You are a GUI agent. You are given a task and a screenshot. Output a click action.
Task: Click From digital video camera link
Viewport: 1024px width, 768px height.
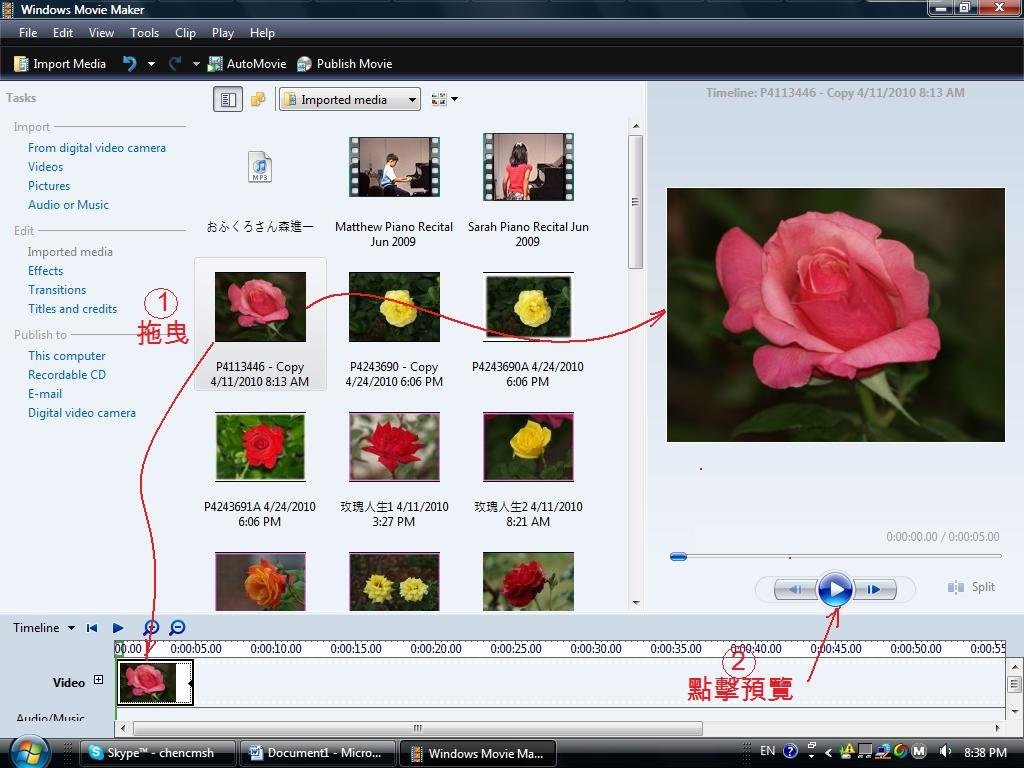97,148
